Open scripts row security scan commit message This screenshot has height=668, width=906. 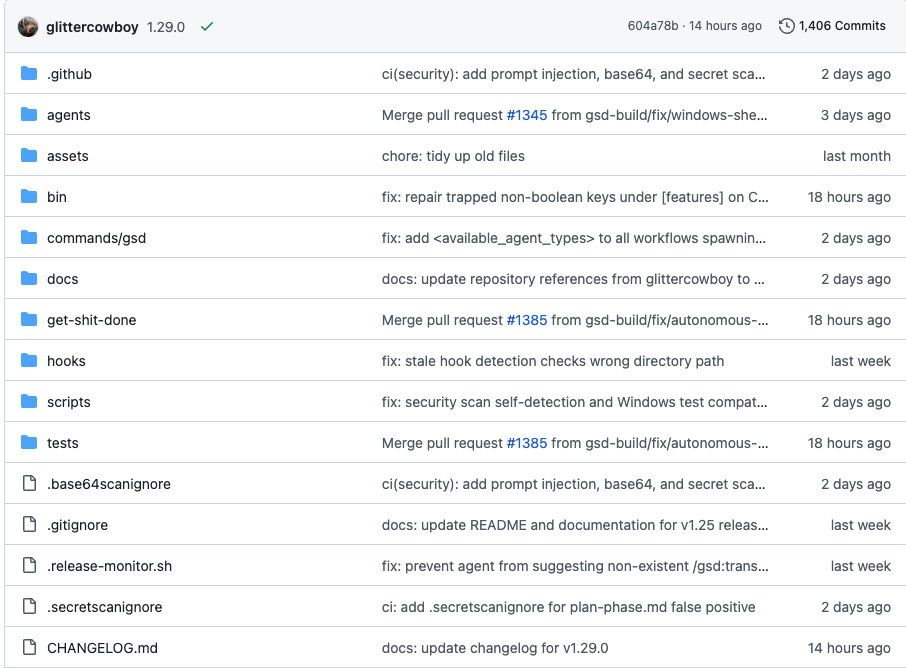pyautogui.click(x=575, y=402)
